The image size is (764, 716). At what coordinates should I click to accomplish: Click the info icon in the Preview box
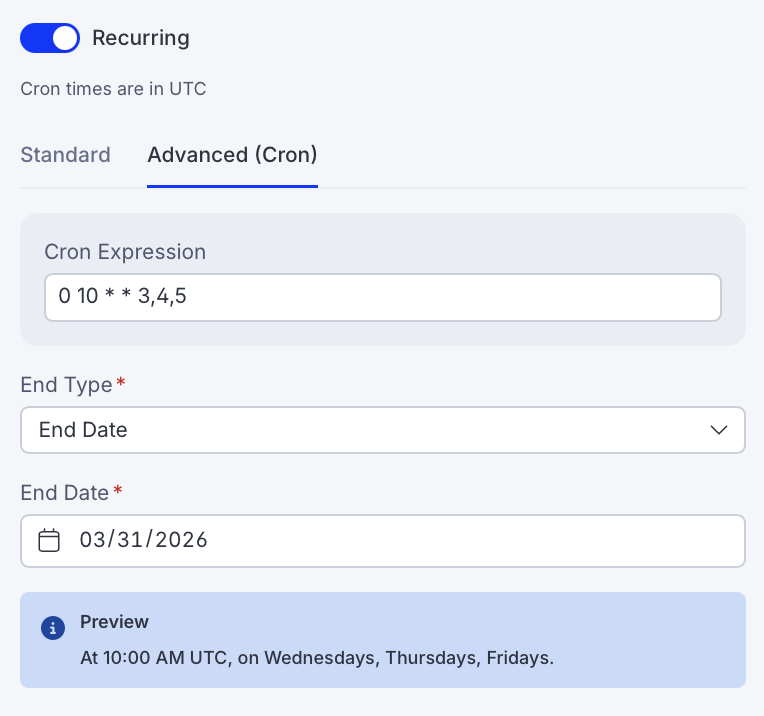pos(53,628)
